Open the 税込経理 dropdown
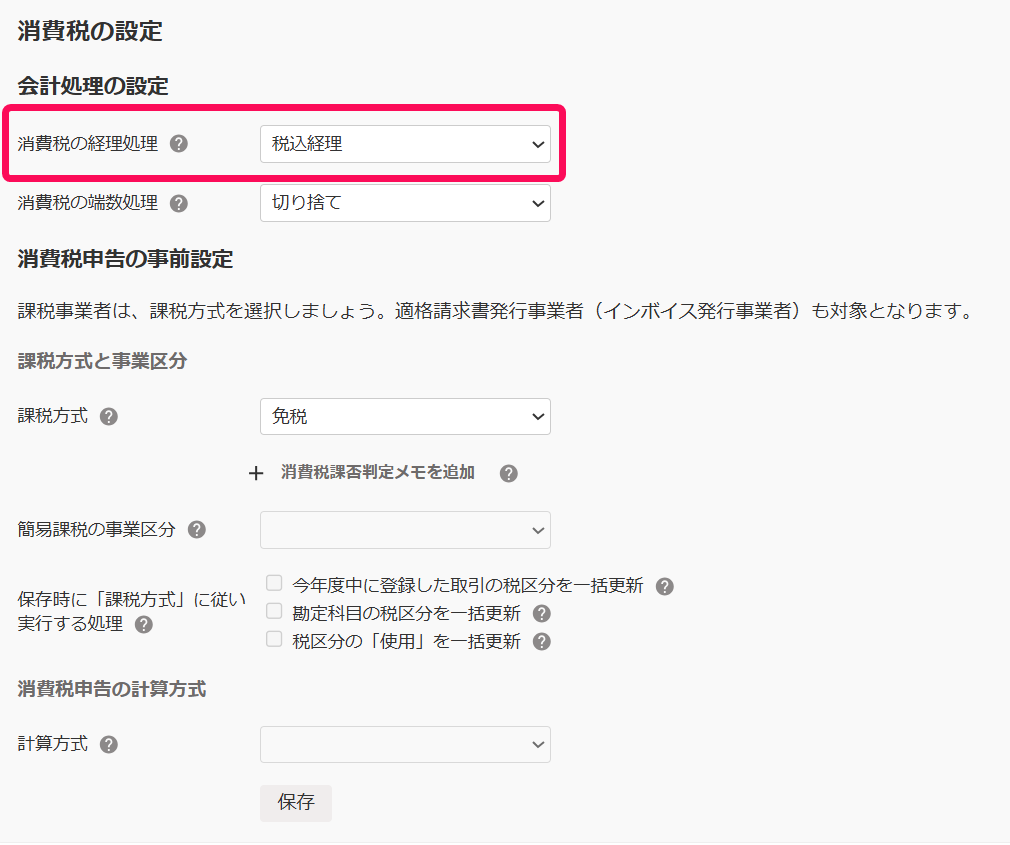1010x845 pixels. pos(405,144)
